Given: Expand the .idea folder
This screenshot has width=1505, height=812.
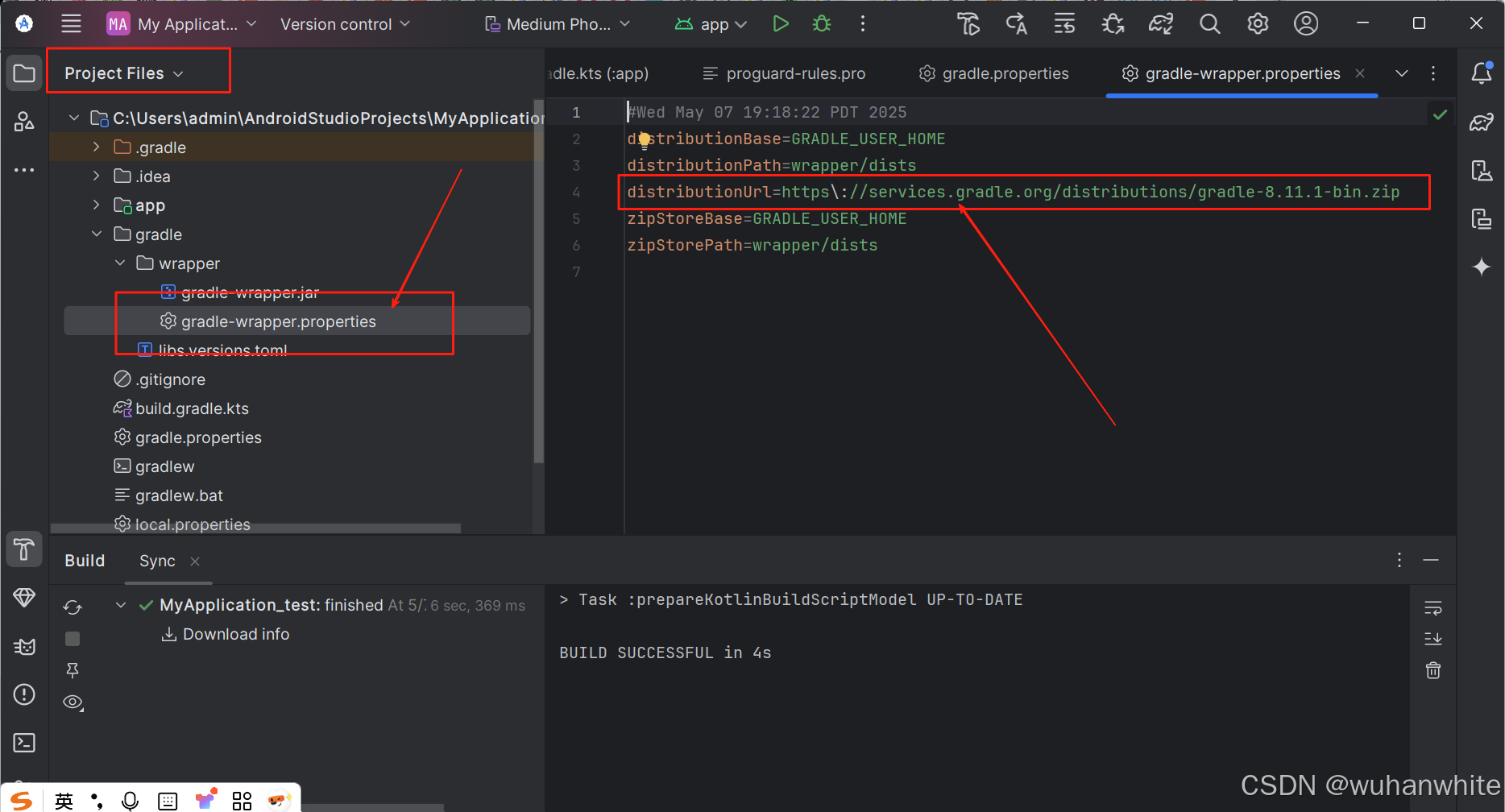Looking at the screenshot, I should [x=96, y=176].
